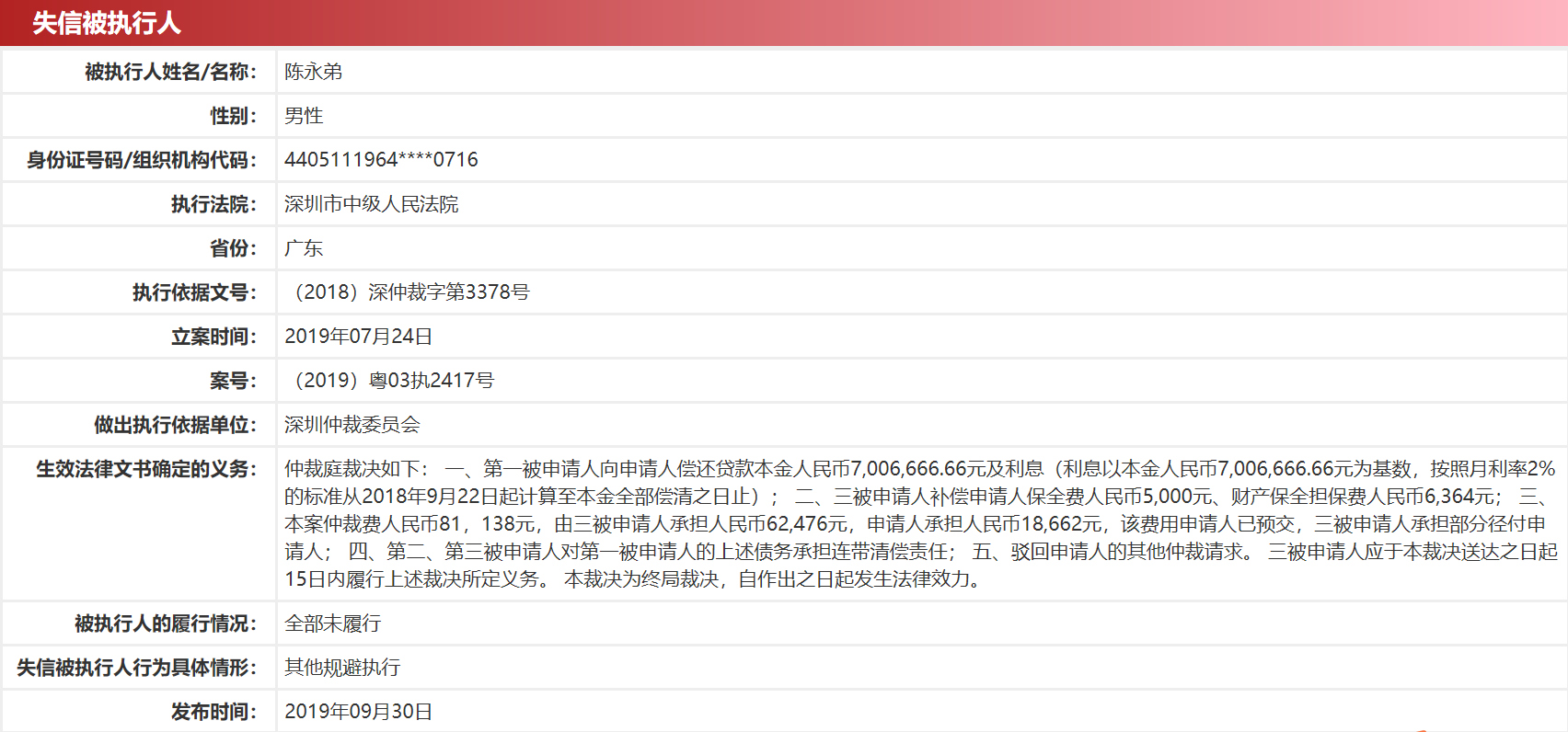
Task: Click the 生效法律文书确定的义务 label
Action: tap(146, 469)
